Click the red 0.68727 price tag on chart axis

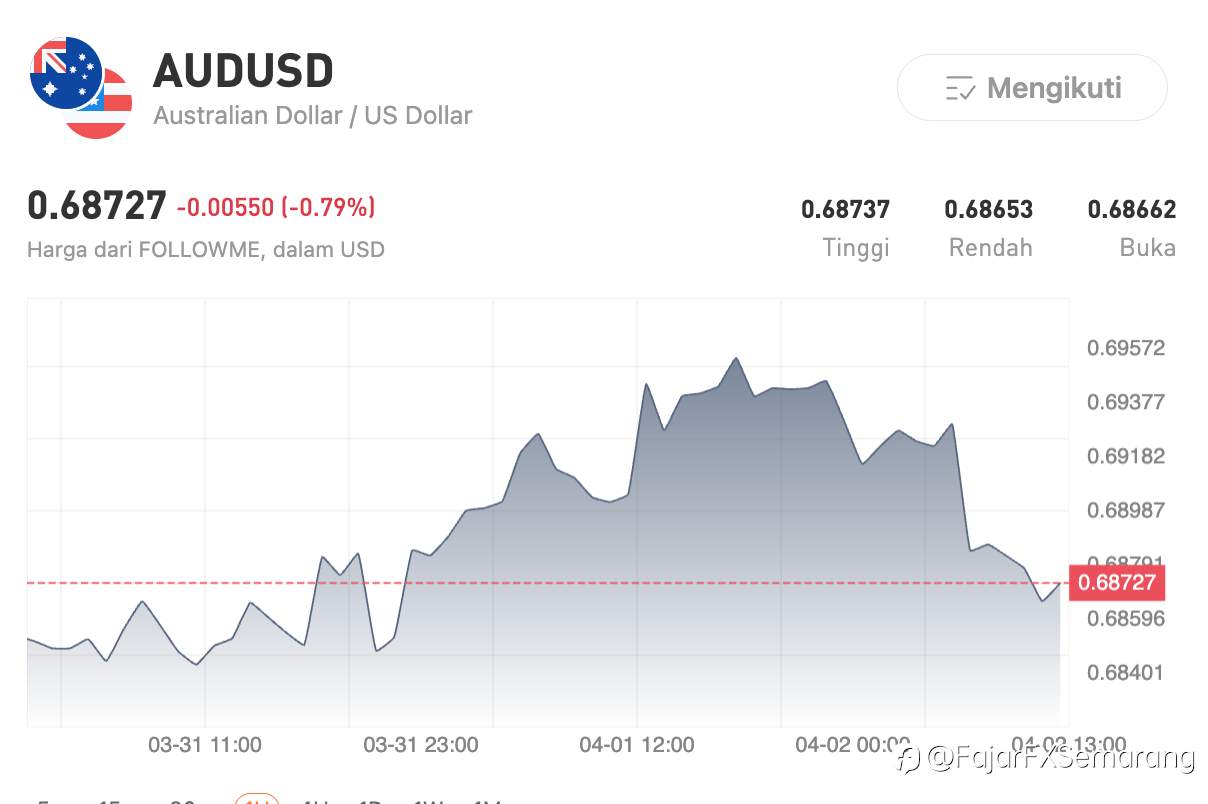pyautogui.click(x=1117, y=583)
